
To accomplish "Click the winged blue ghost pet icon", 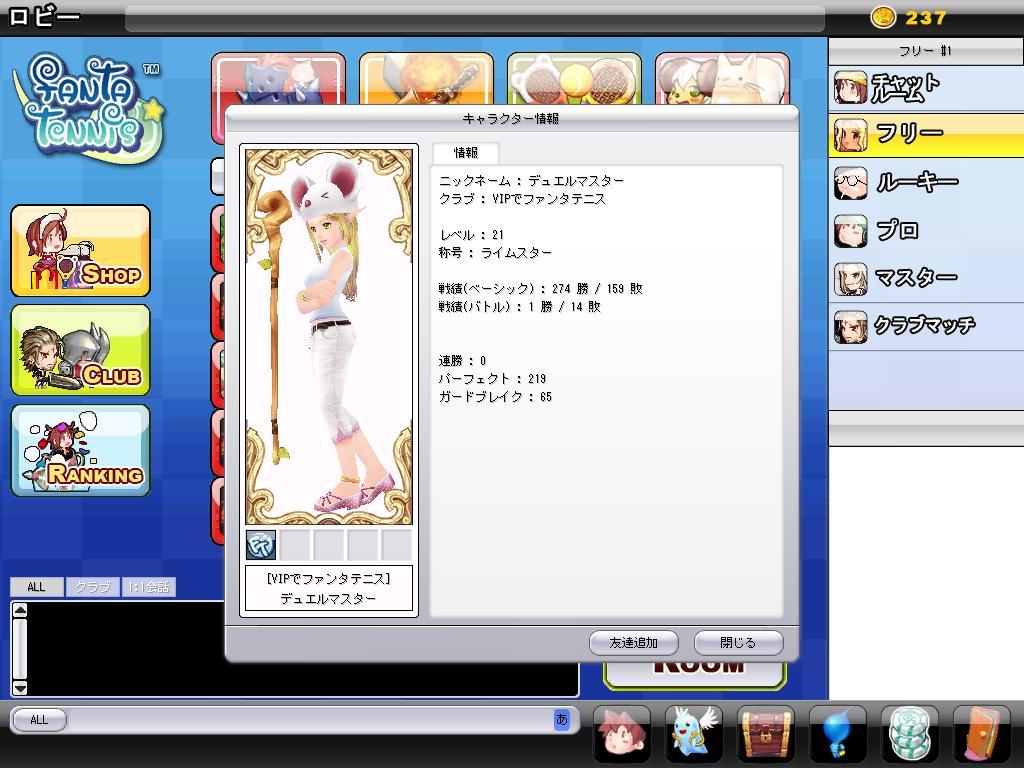I will coord(694,733).
